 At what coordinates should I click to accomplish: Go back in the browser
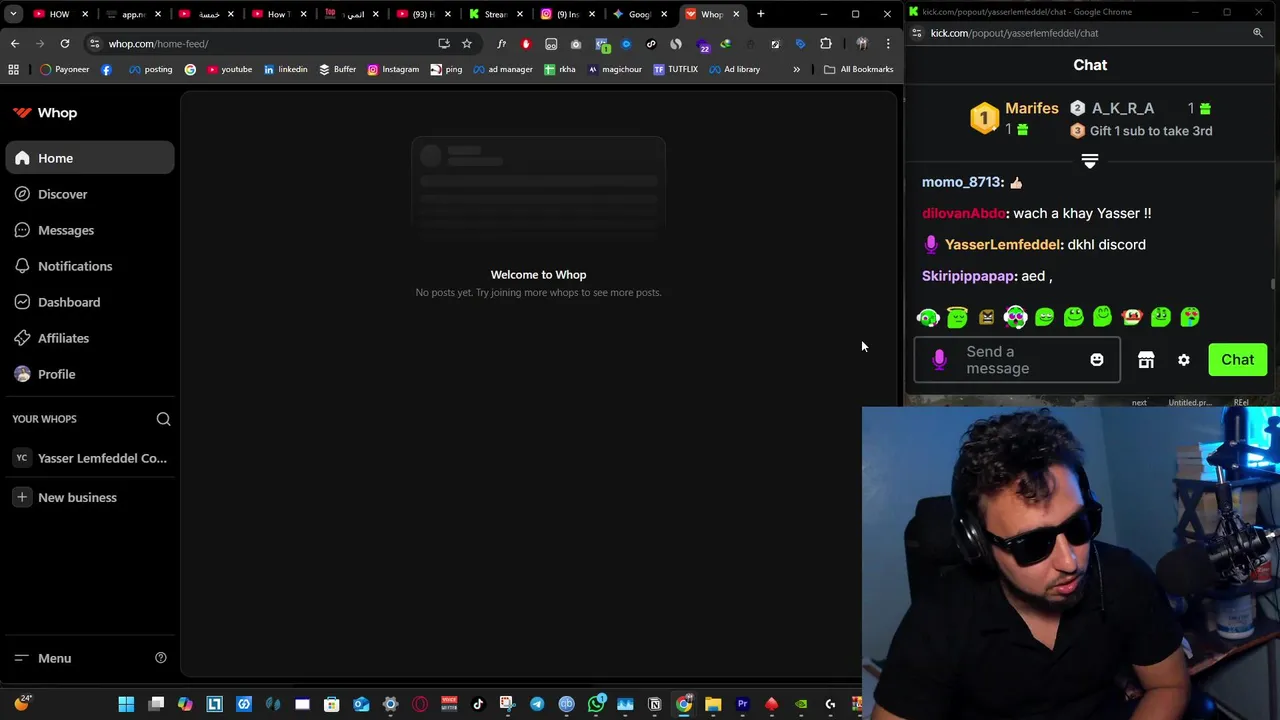click(15, 44)
